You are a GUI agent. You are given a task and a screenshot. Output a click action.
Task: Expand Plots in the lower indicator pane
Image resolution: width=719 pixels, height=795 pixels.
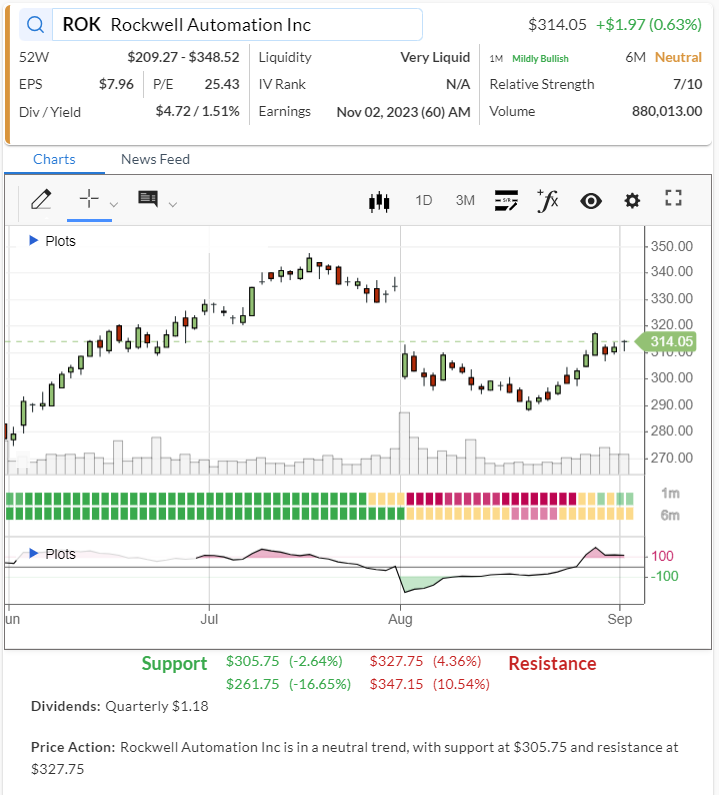[x=52, y=554]
